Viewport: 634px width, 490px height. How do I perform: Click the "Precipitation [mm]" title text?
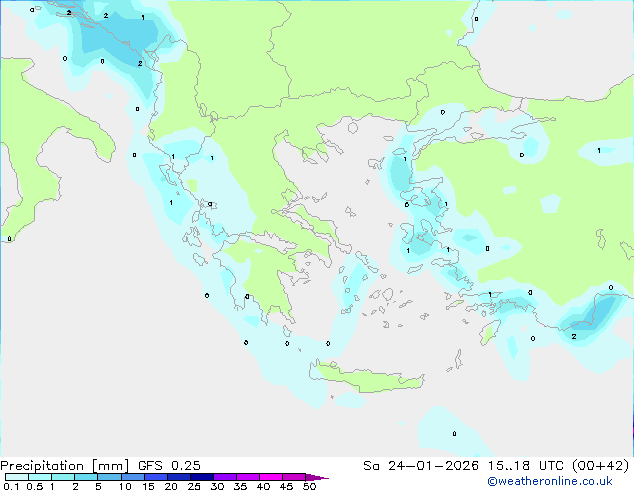coord(65,466)
